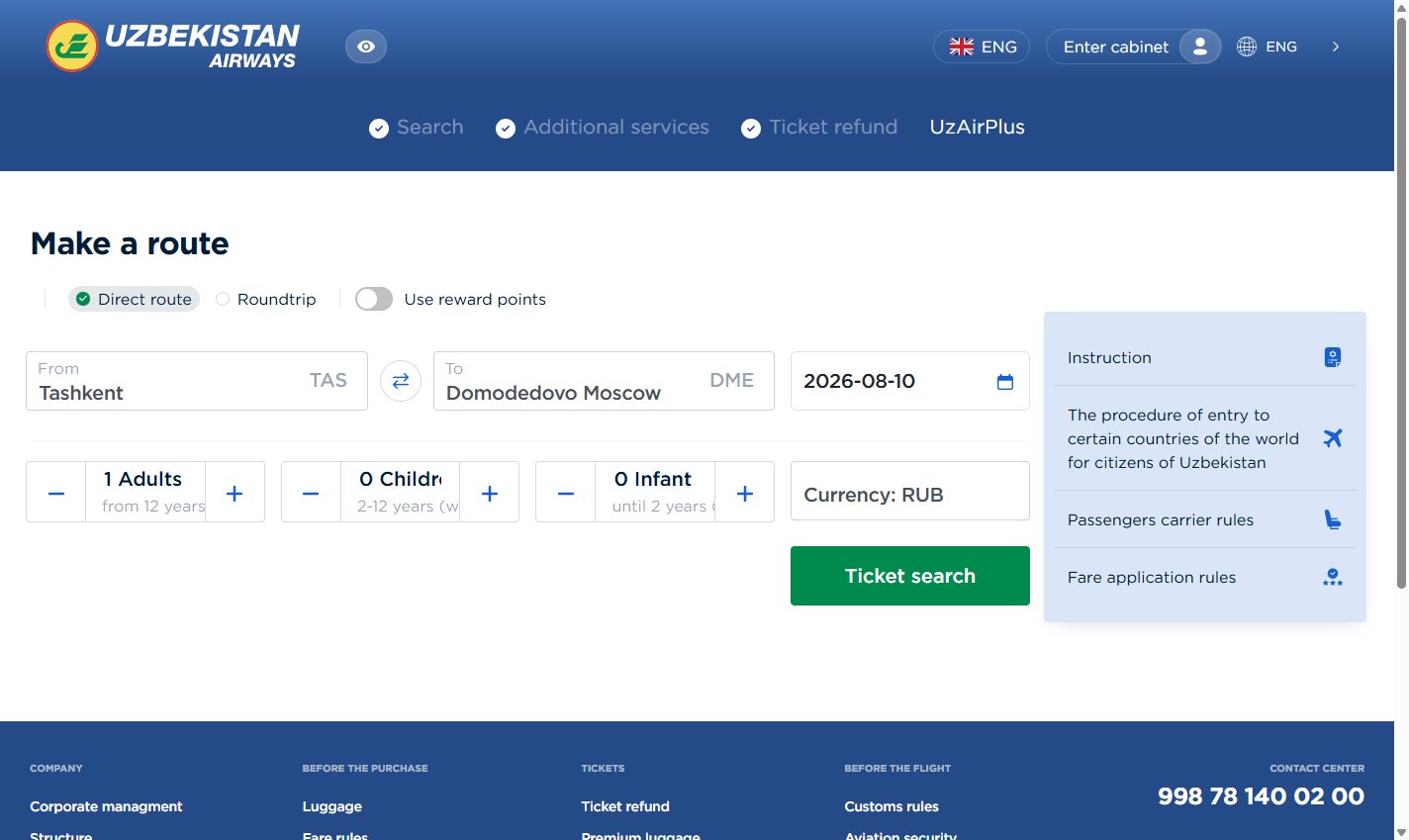Open the UzAirPlus tab

click(x=978, y=128)
